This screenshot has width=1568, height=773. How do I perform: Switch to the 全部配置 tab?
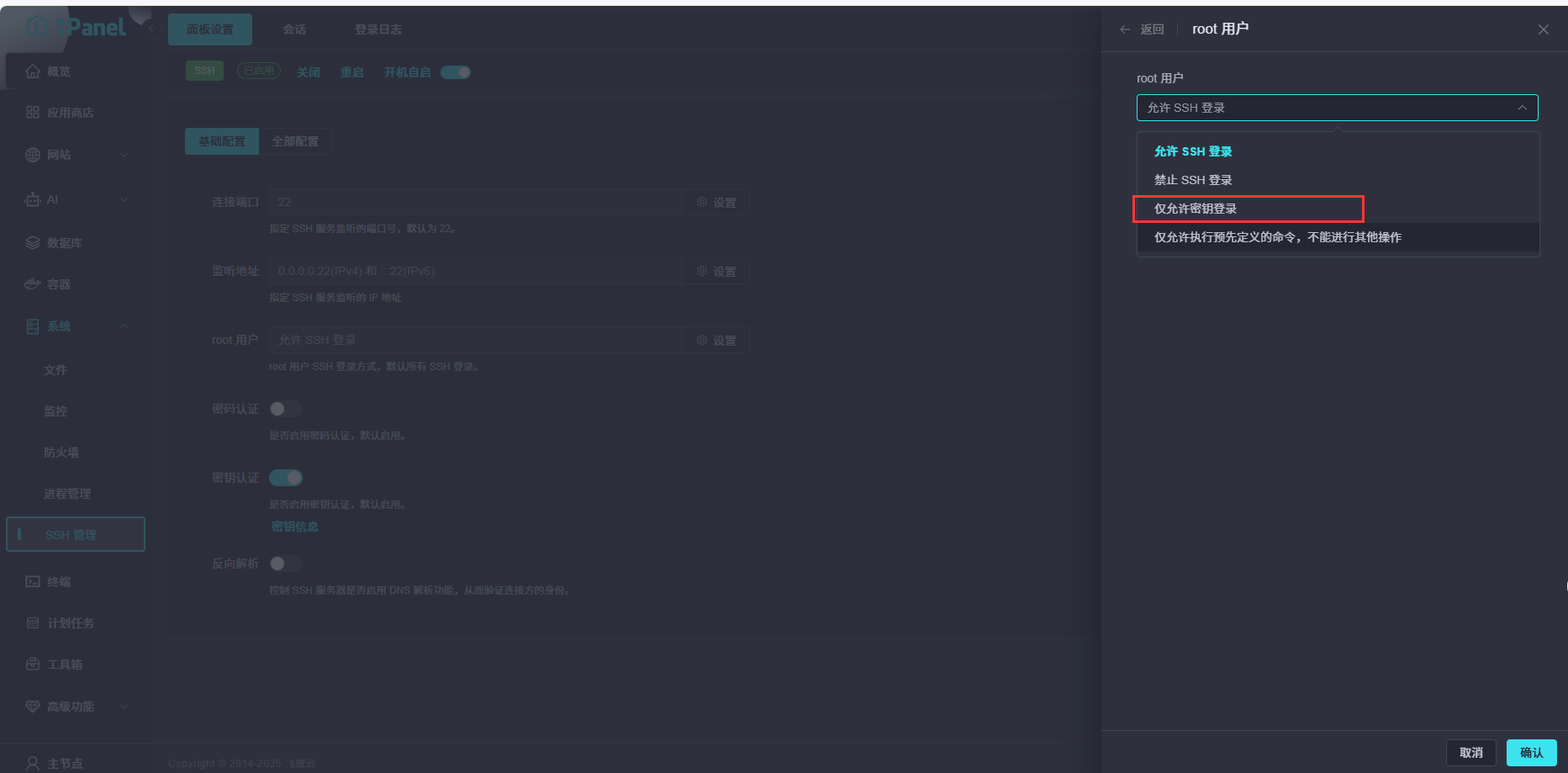[x=295, y=141]
